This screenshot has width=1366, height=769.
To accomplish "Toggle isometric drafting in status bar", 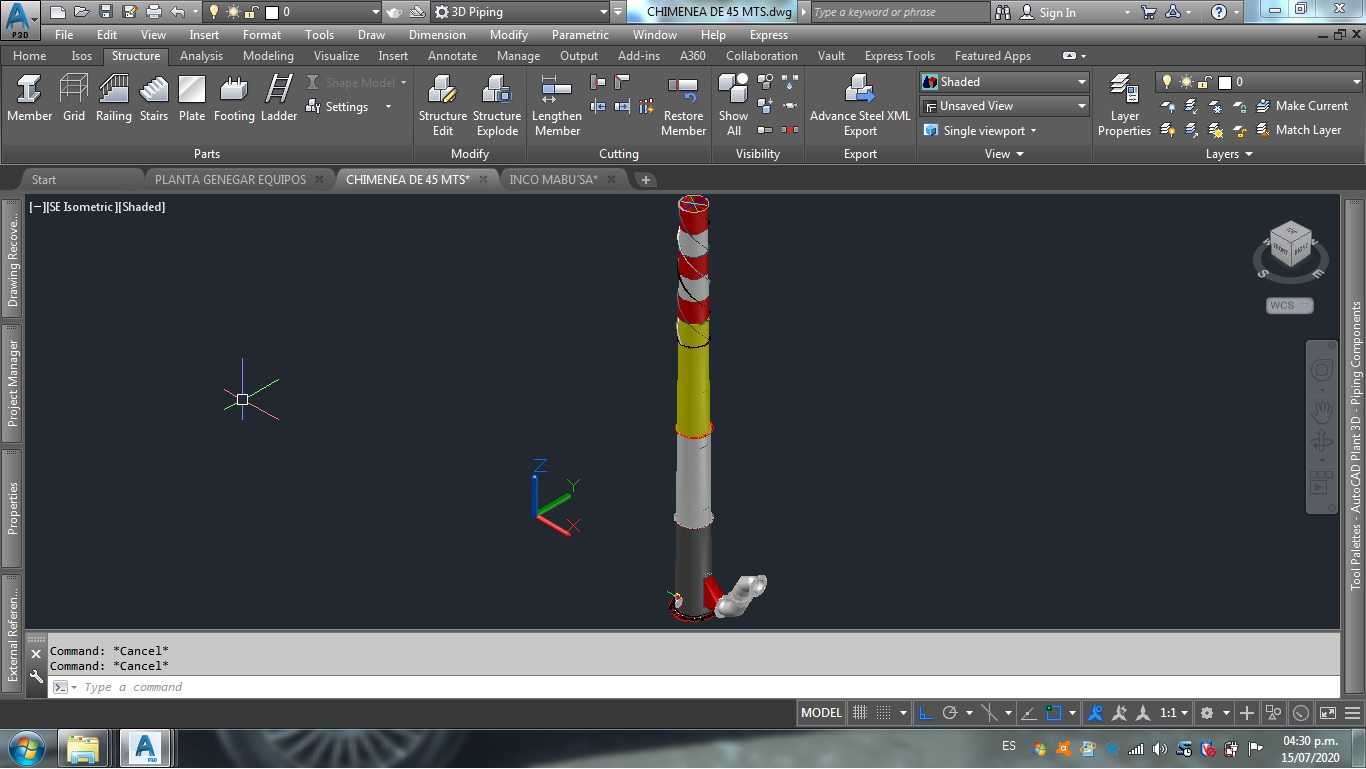I will click(x=989, y=713).
